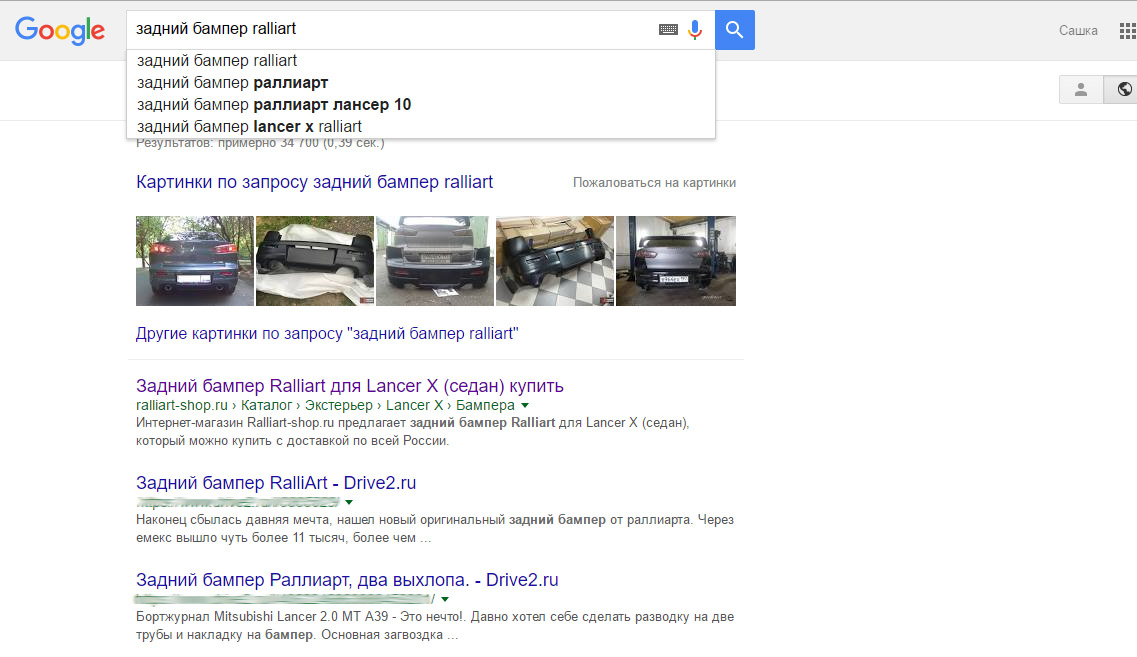
Task: Open the Google apps grid
Action: [1128, 30]
